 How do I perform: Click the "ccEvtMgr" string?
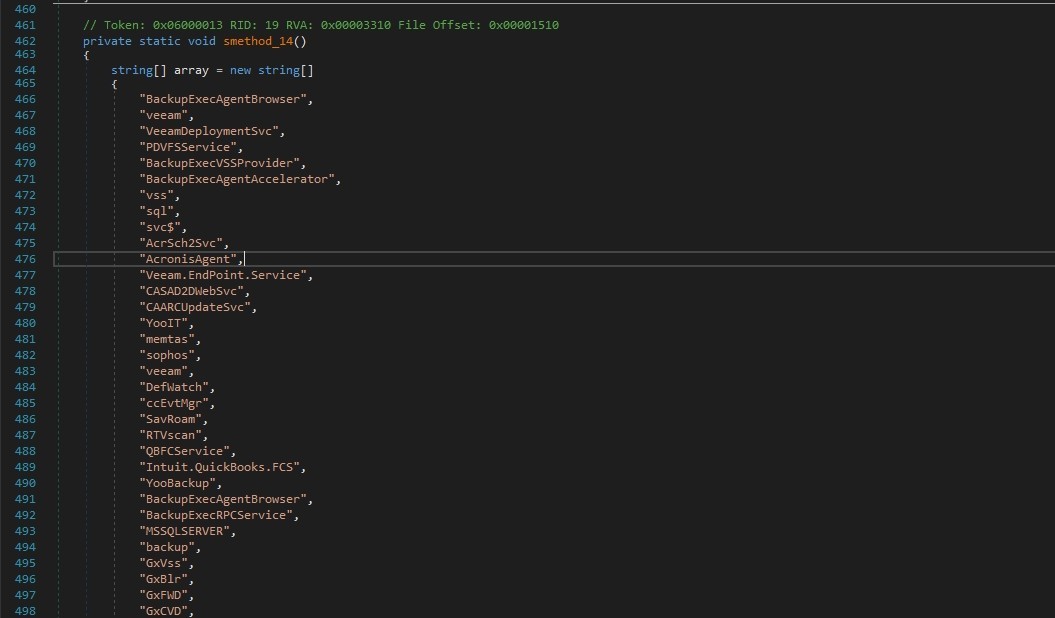point(174,403)
